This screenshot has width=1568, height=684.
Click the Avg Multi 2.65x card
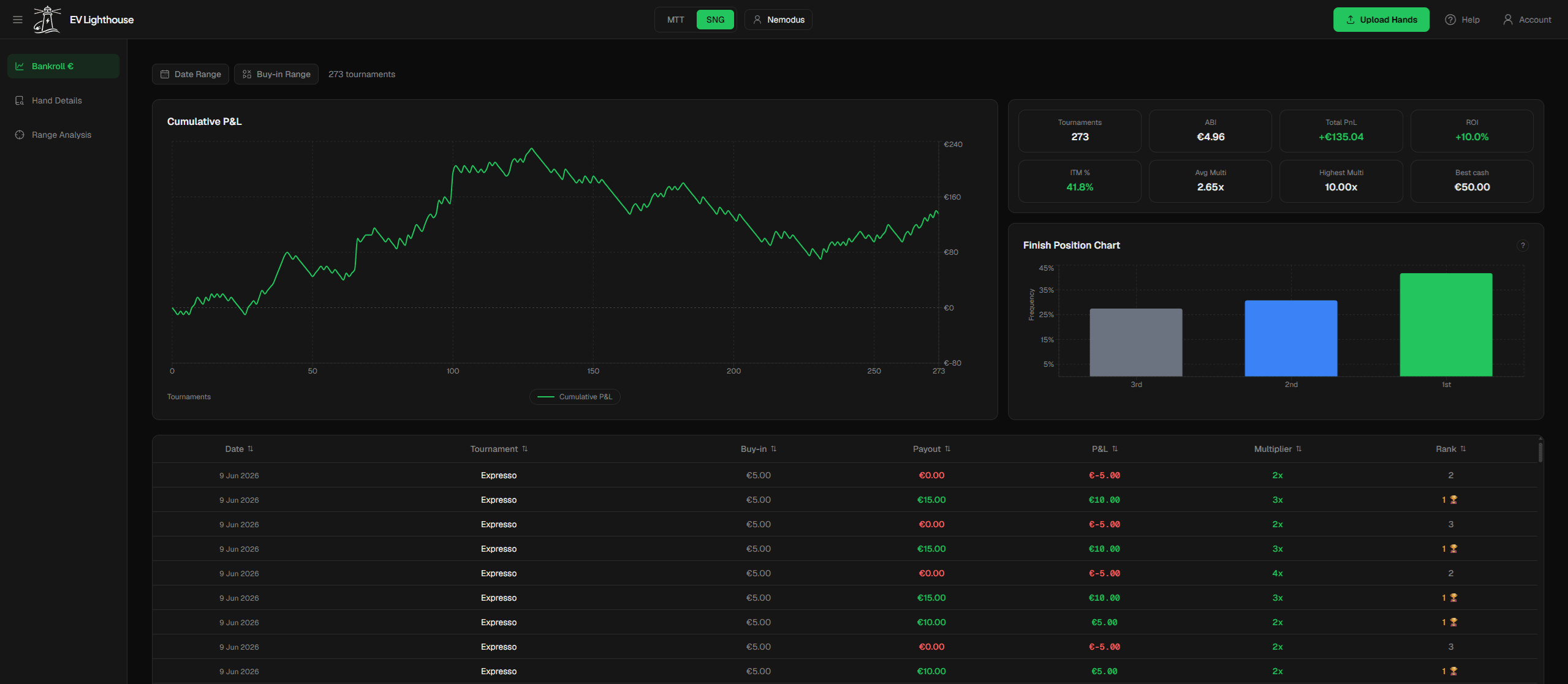click(x=1210, y=181)
